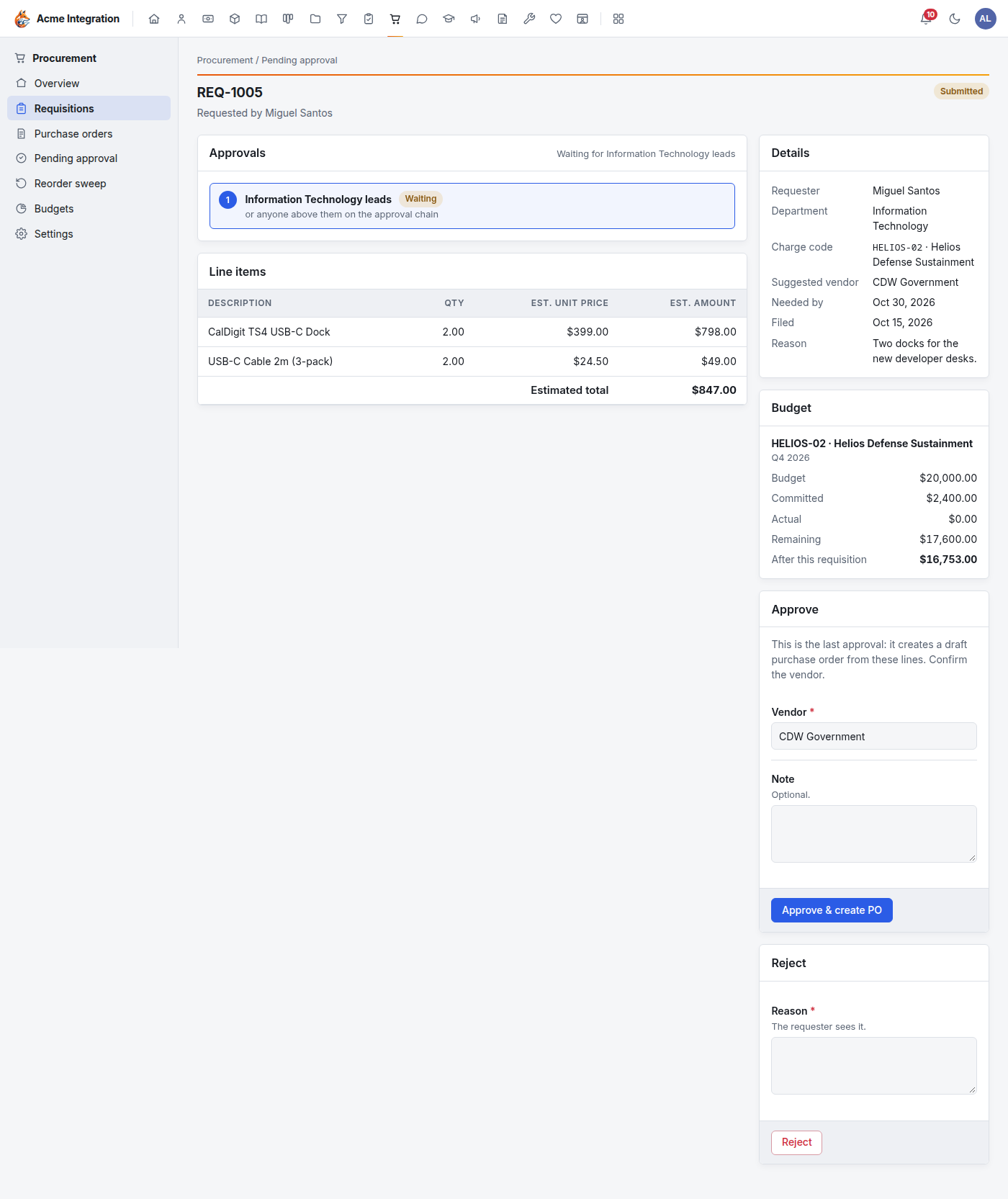
Task: Go to Overview in the sidebar
Action: coord(89,84)
